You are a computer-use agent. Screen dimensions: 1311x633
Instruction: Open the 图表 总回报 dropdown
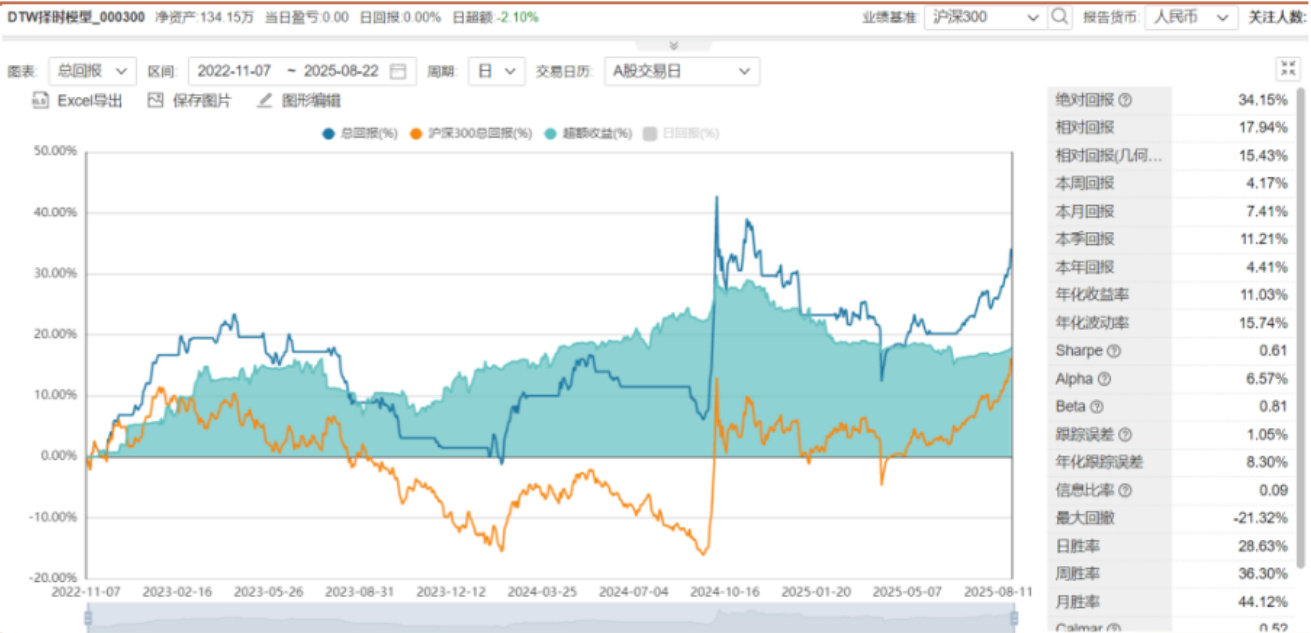93,71
